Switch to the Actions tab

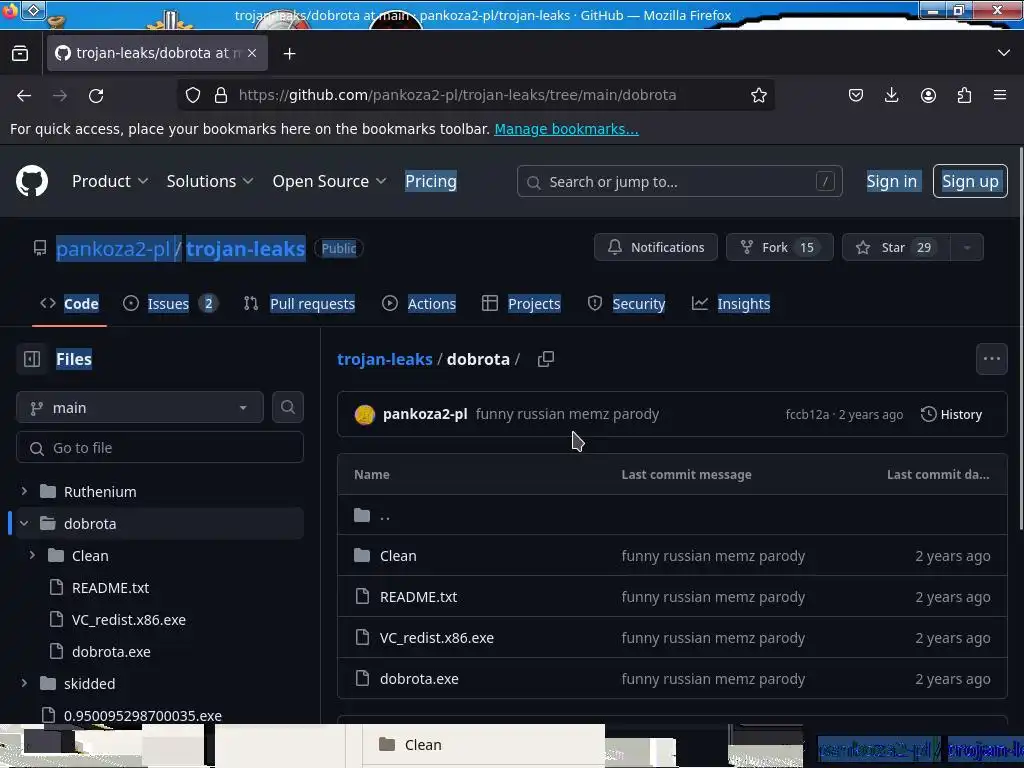pos(419,304)
